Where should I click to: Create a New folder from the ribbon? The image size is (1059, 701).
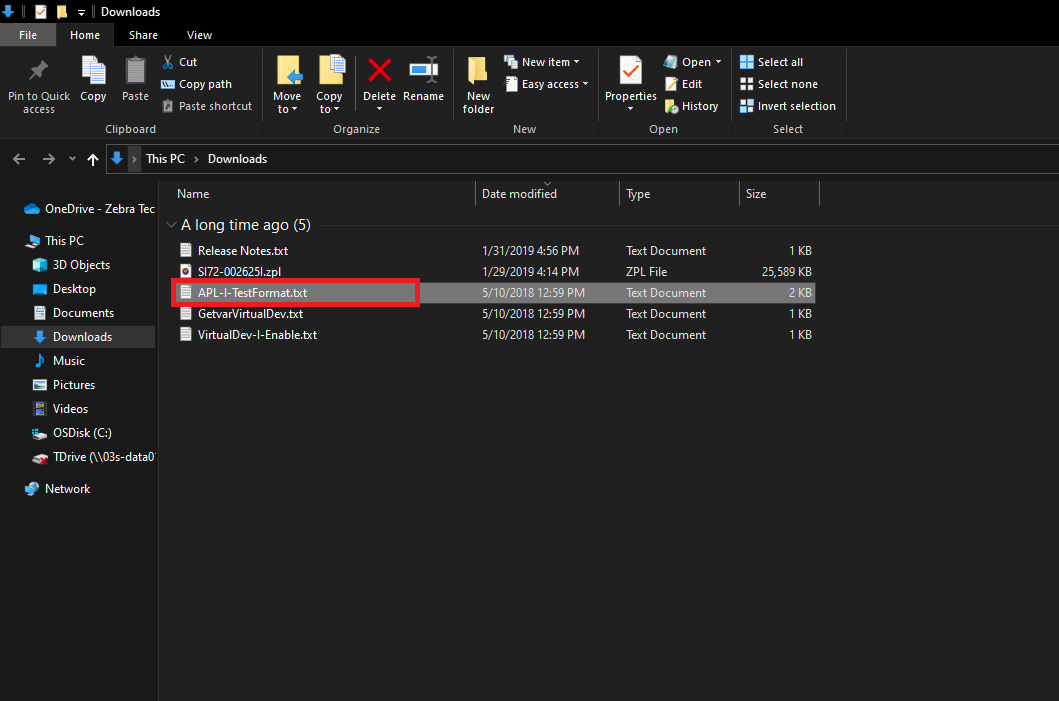(x=478, y=72)
